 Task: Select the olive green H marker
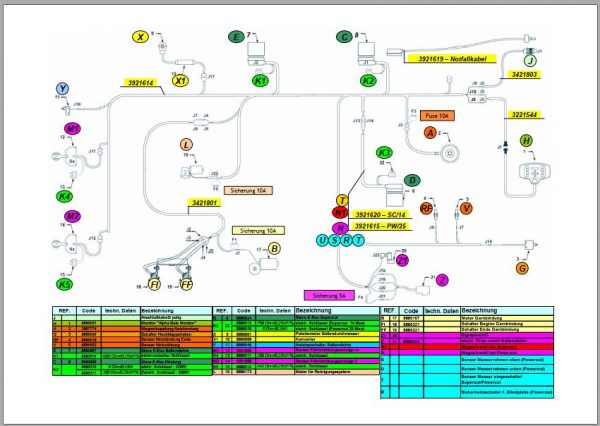click(x=526, y=140)
